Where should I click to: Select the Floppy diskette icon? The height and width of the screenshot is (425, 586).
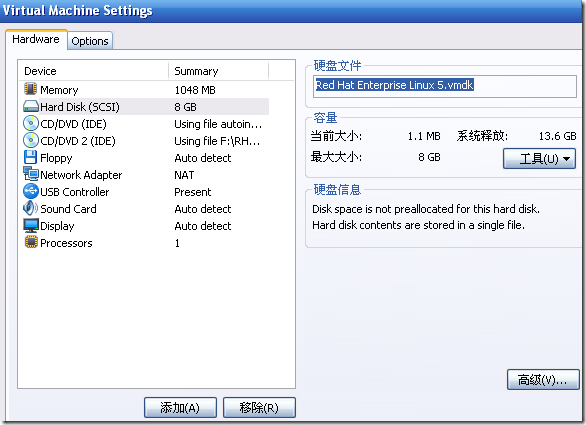pyautogui.click(x=30, y=157)
